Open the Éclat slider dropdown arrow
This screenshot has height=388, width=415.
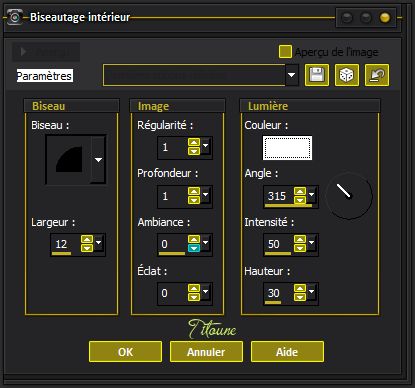pyautogui.click(x=205, y=292)
